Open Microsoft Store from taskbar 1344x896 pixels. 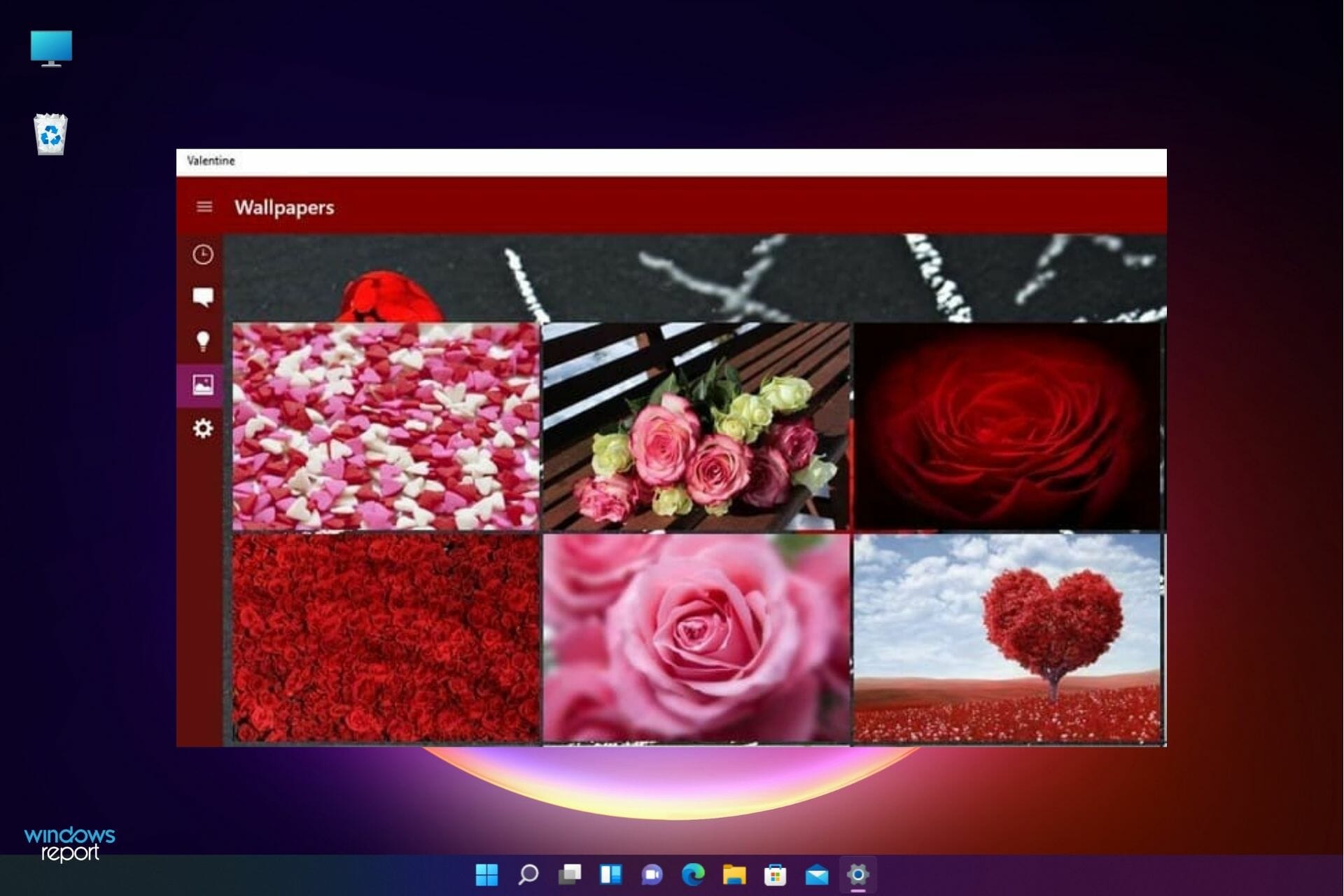tap(776, 874)
